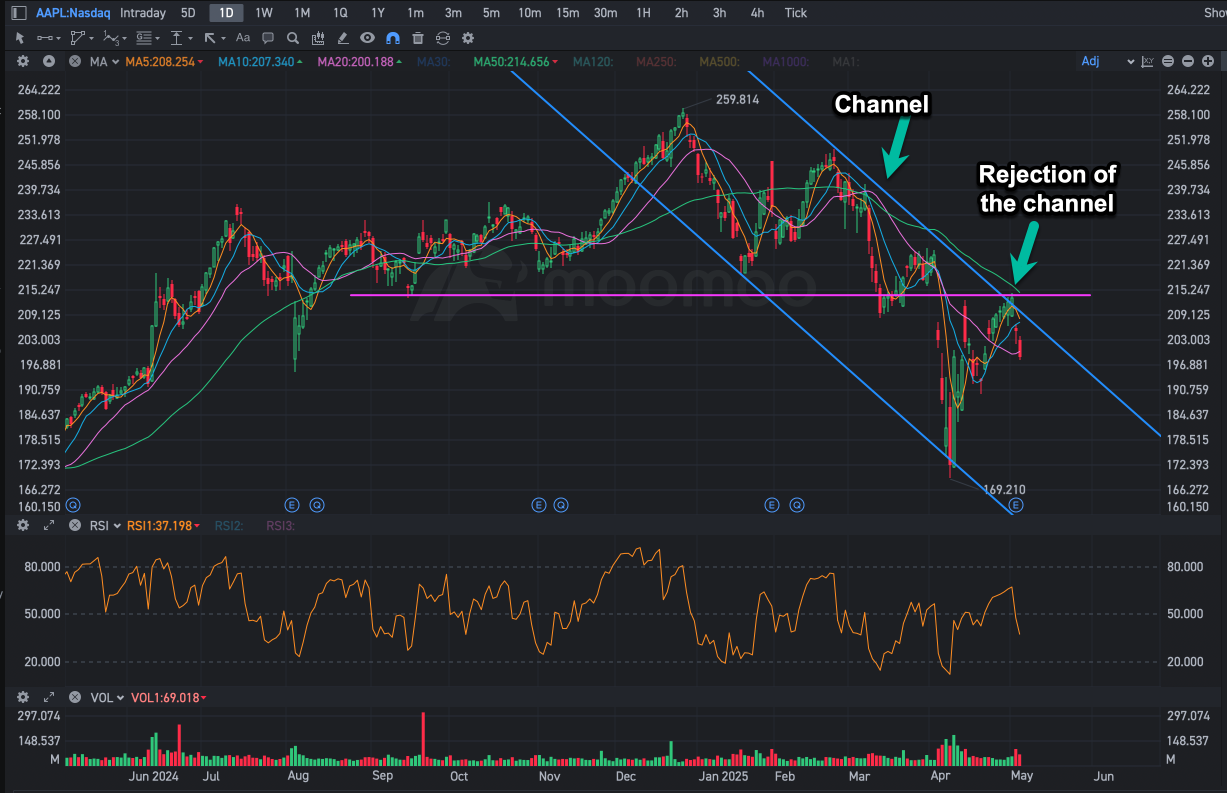Switch to the 15m timeframe
1227x793 pixels.
tap(567, 13)
